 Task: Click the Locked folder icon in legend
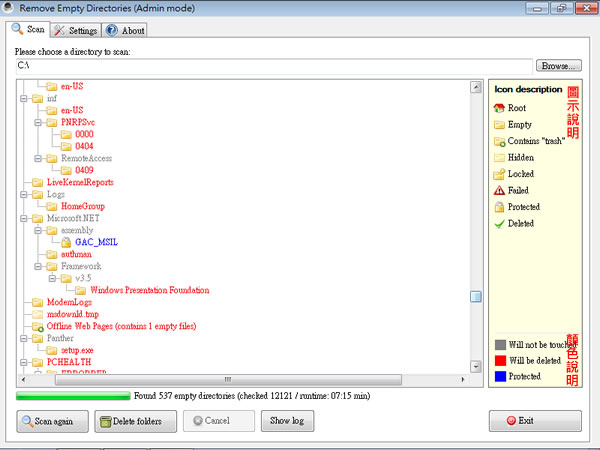tap(499, 174)
